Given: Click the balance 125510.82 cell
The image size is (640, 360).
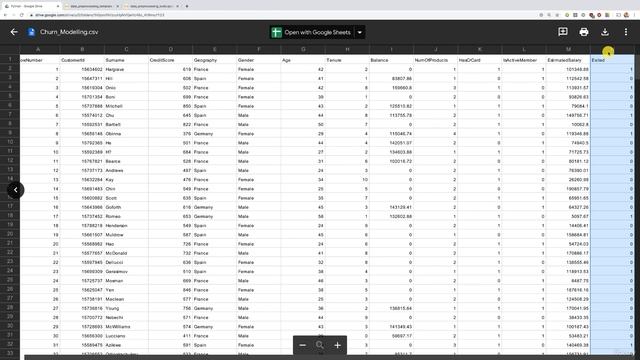Looking at the screenshot, I should point(391,106).
